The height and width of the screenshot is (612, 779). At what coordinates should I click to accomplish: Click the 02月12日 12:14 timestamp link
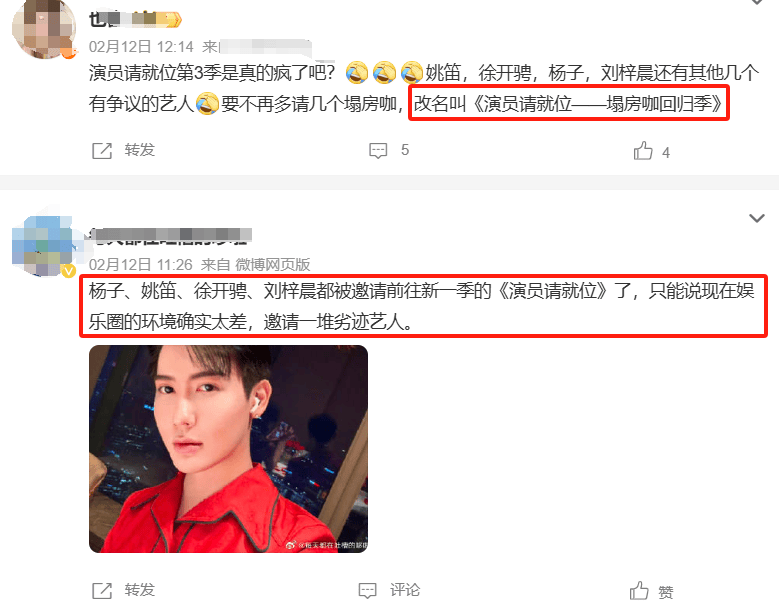tap(141, 47)
